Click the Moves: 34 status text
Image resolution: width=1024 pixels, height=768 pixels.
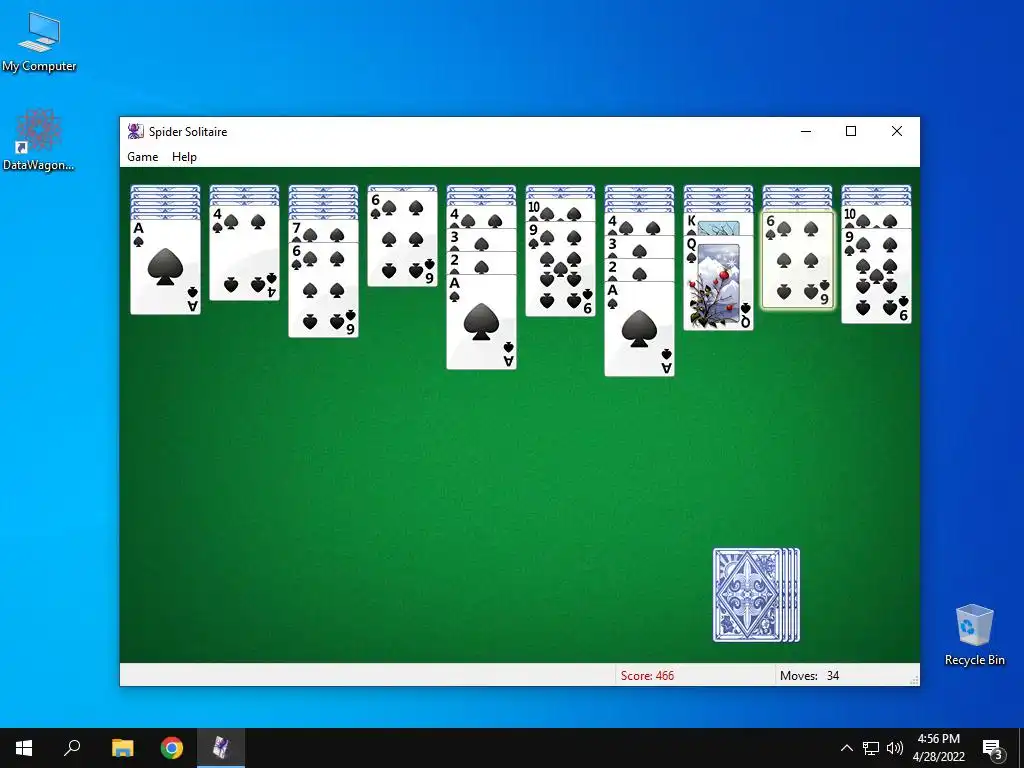[809, 675]
